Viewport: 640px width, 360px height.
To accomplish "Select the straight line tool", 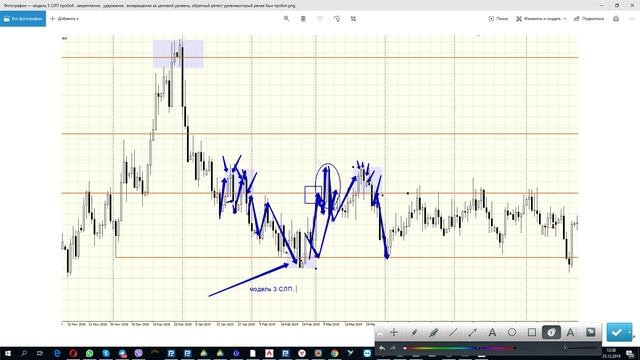I will click(453, 333).
